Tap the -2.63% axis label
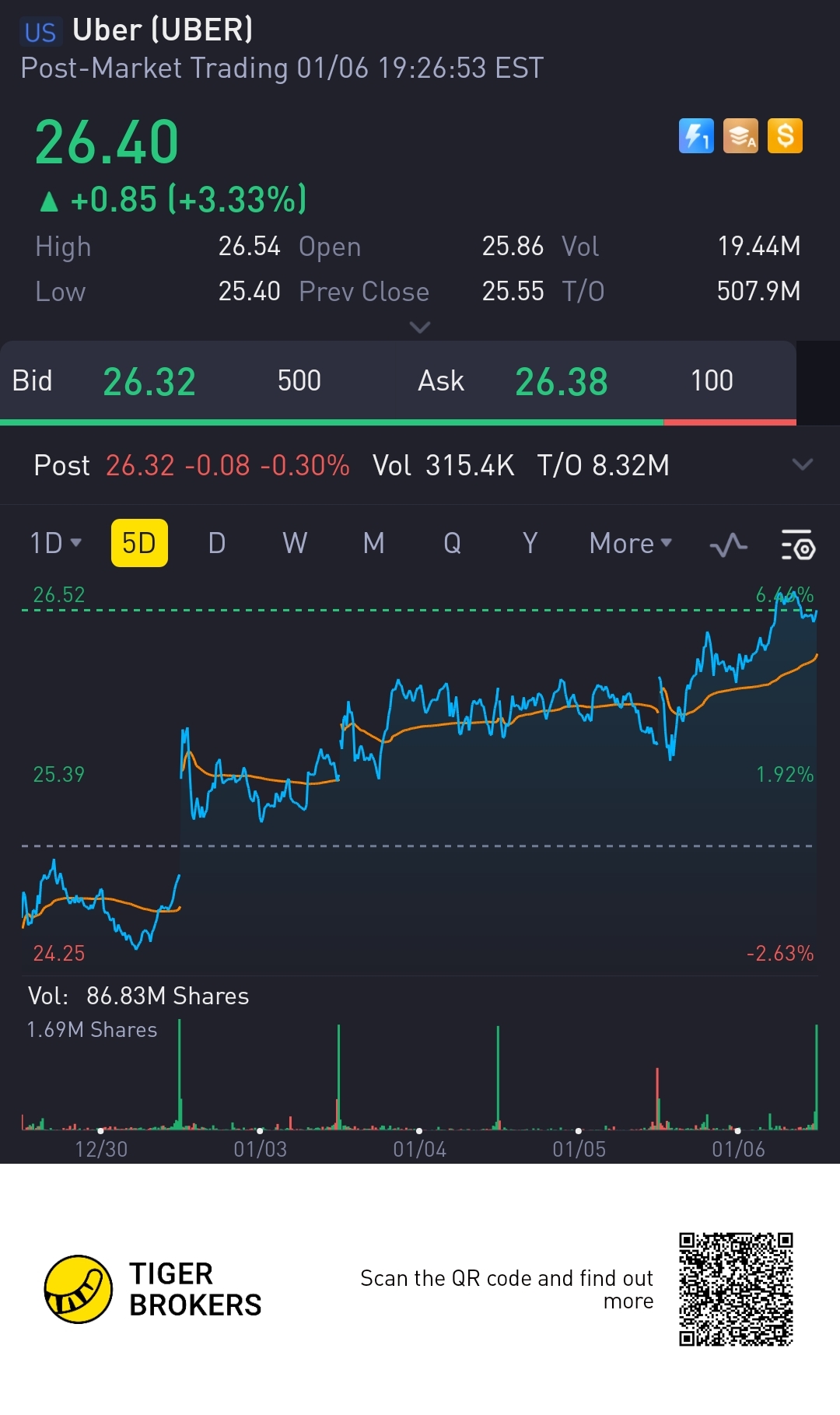Image resolution: width=840 pixels, height=1415 pixels. click(780, 954)
